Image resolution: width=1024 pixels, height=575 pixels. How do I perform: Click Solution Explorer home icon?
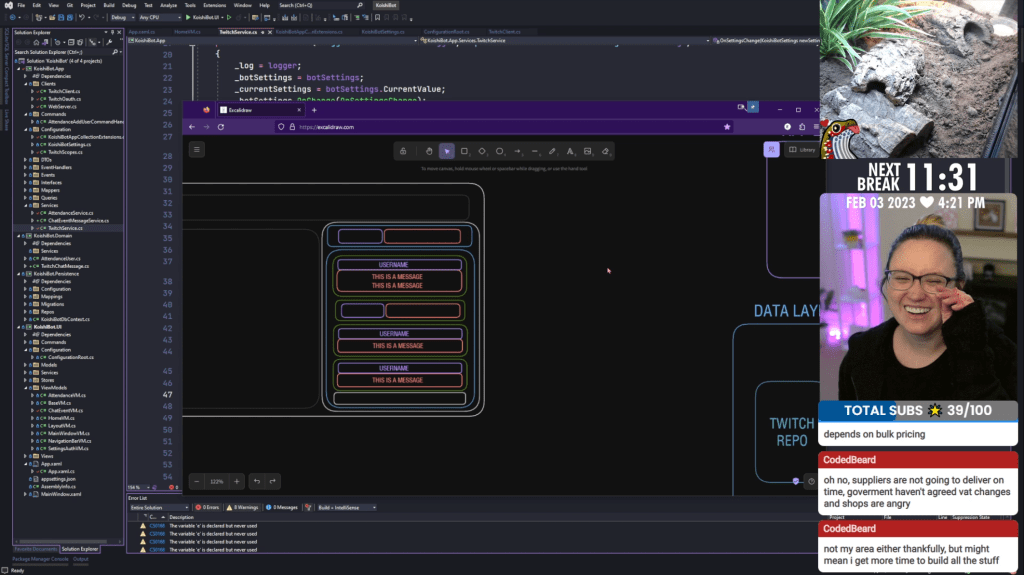click(36, 42)
